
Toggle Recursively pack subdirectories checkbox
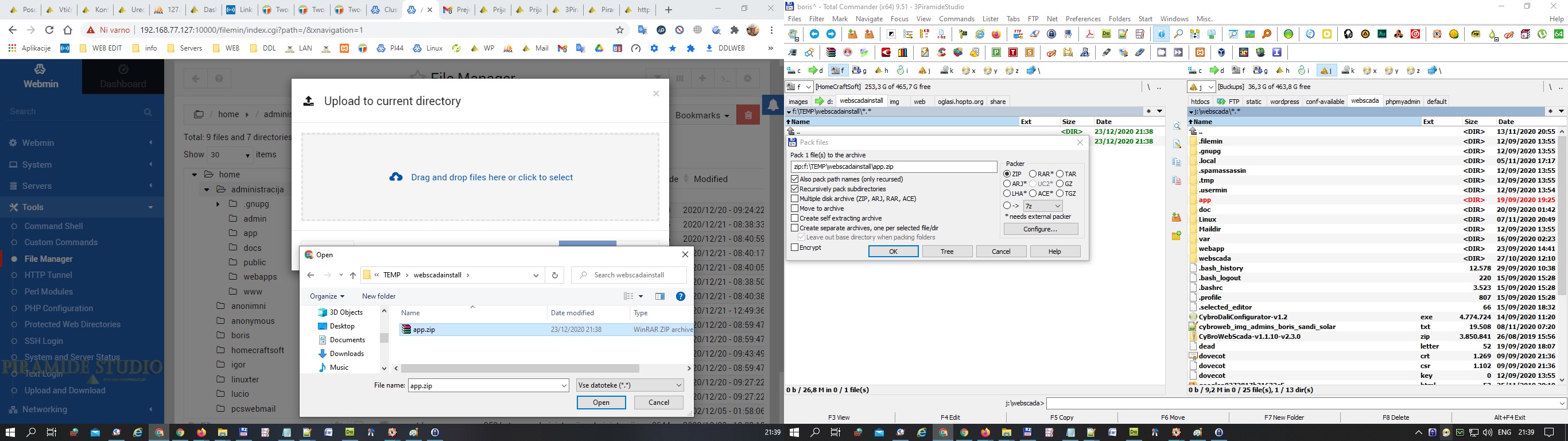coord(794,189)
